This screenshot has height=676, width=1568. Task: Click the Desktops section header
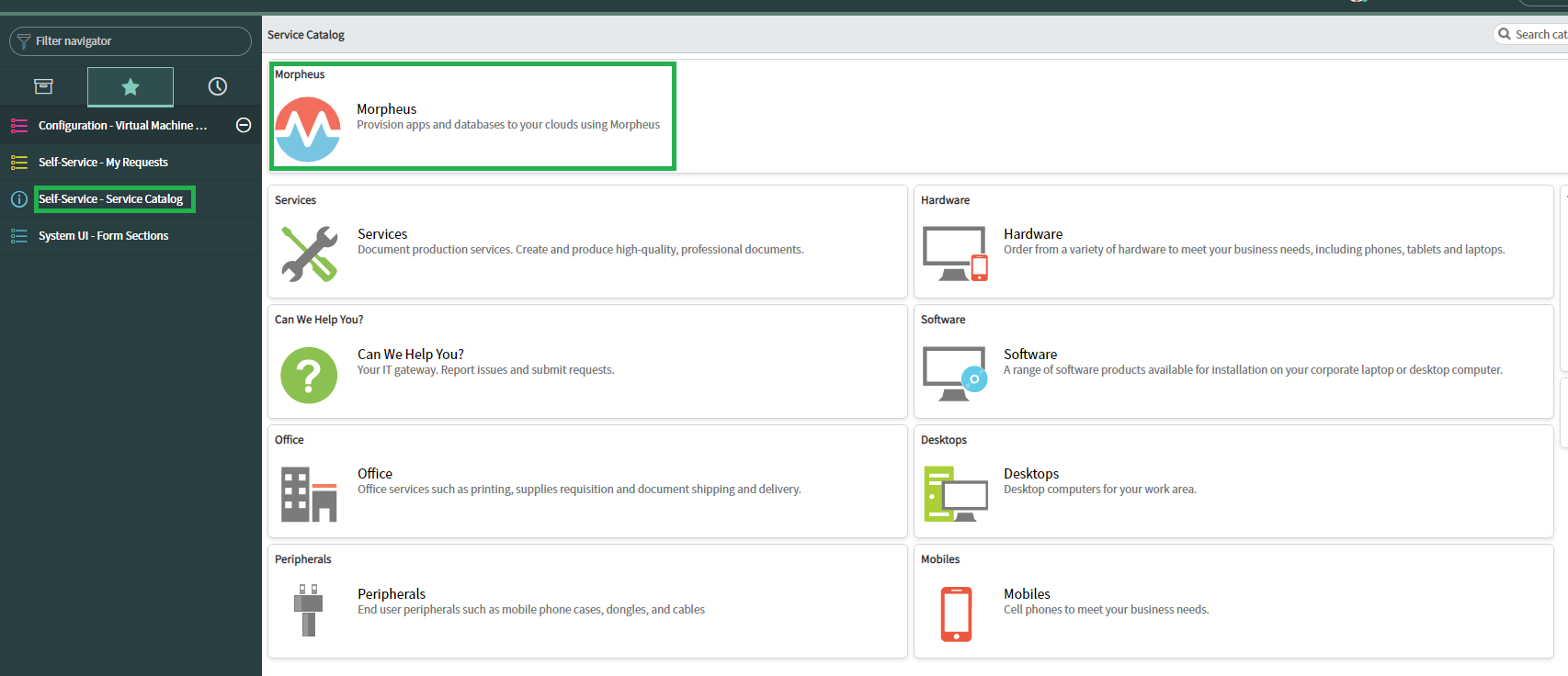tap(944, 440)
